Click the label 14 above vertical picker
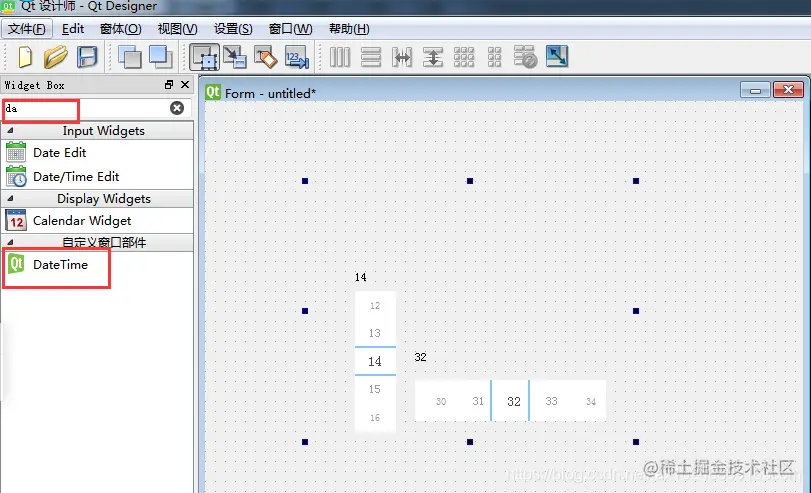 [361, 277]
